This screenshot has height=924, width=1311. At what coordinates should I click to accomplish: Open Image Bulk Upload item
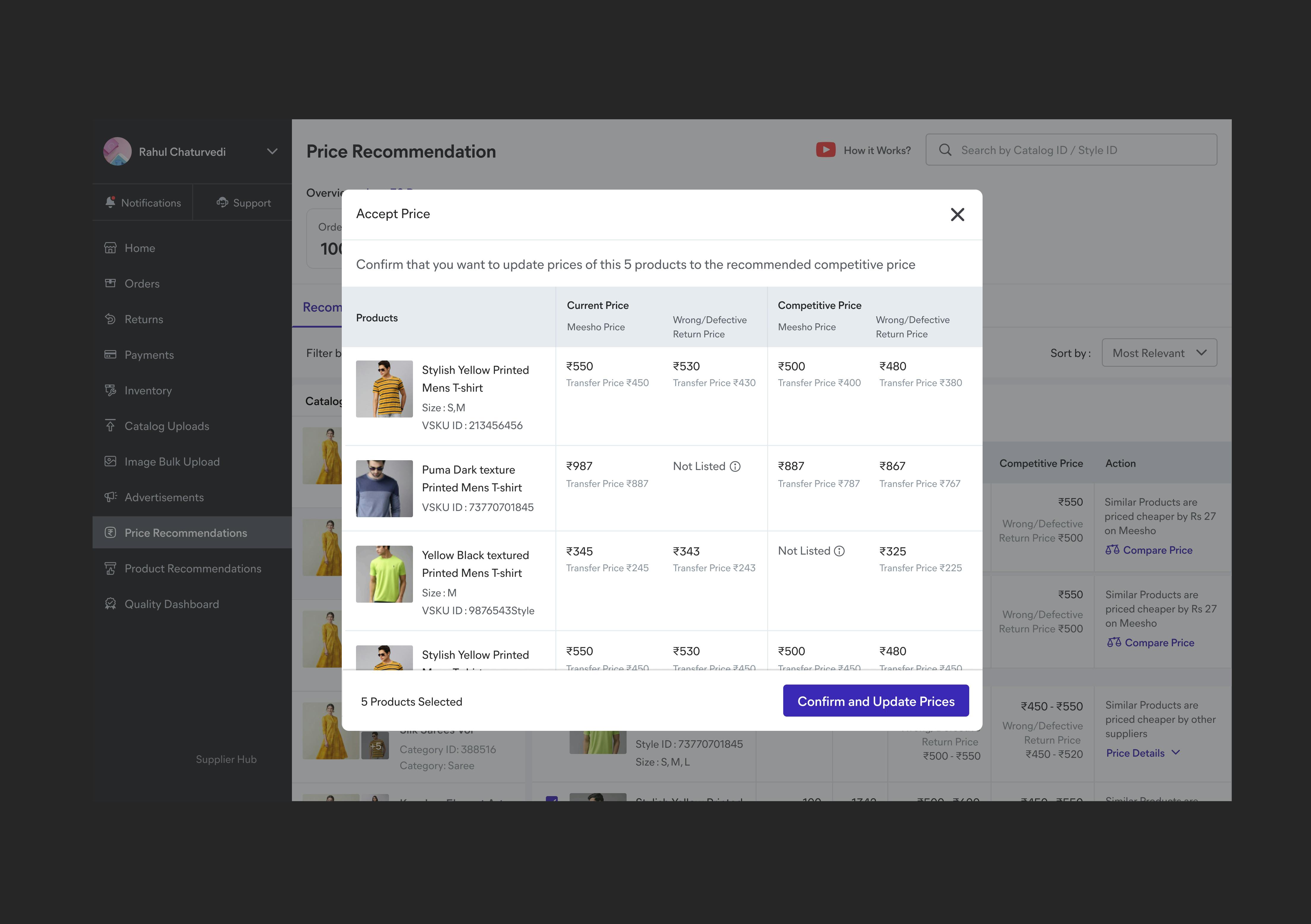192,461
